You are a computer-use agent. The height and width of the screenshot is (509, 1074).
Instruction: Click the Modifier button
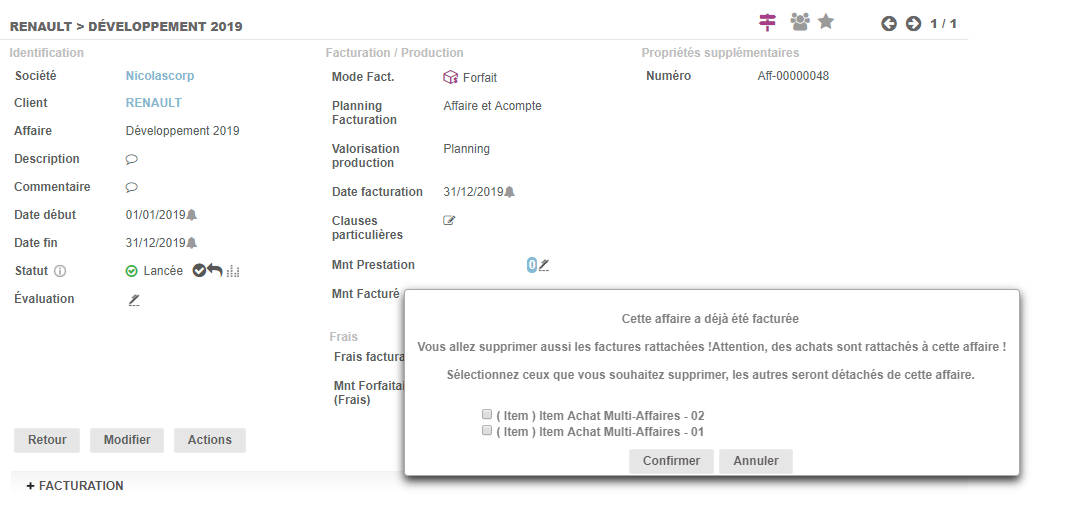click(x=126, y=440)
